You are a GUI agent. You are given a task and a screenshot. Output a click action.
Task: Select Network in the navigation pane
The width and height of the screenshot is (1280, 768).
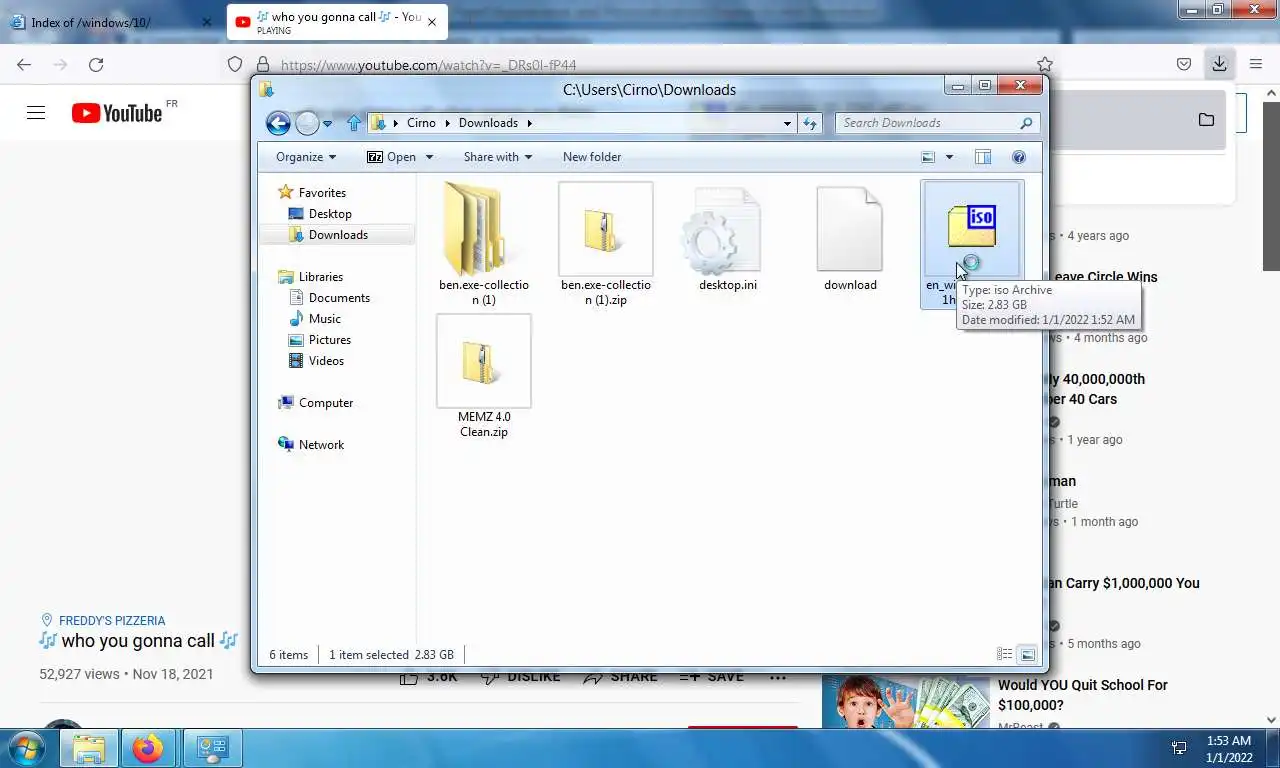coord(321,445)
